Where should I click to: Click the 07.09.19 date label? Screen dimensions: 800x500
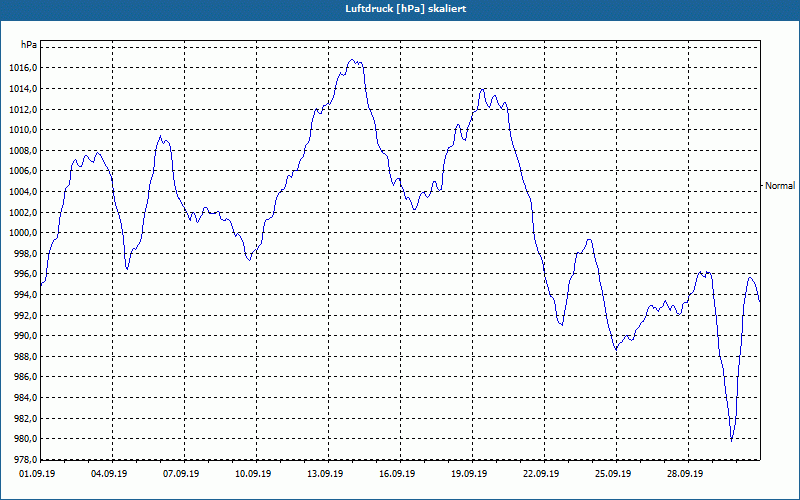coord(181,473)
